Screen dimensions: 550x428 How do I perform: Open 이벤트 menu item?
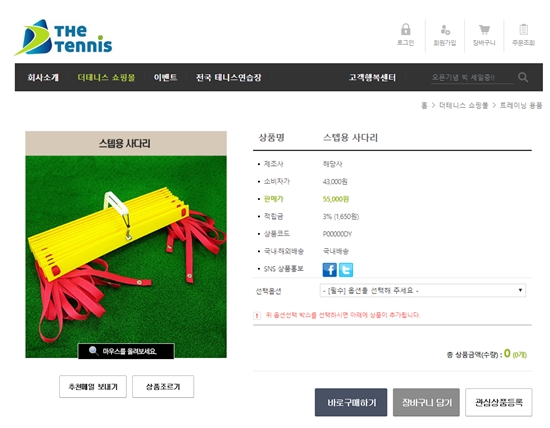[x=166, y=78]
